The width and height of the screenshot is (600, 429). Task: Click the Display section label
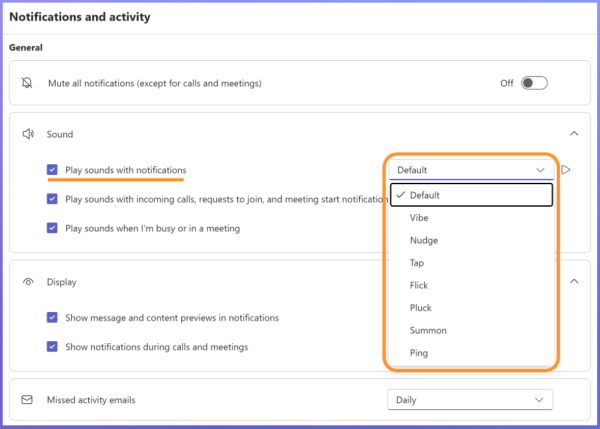click(x=62, y=282)
